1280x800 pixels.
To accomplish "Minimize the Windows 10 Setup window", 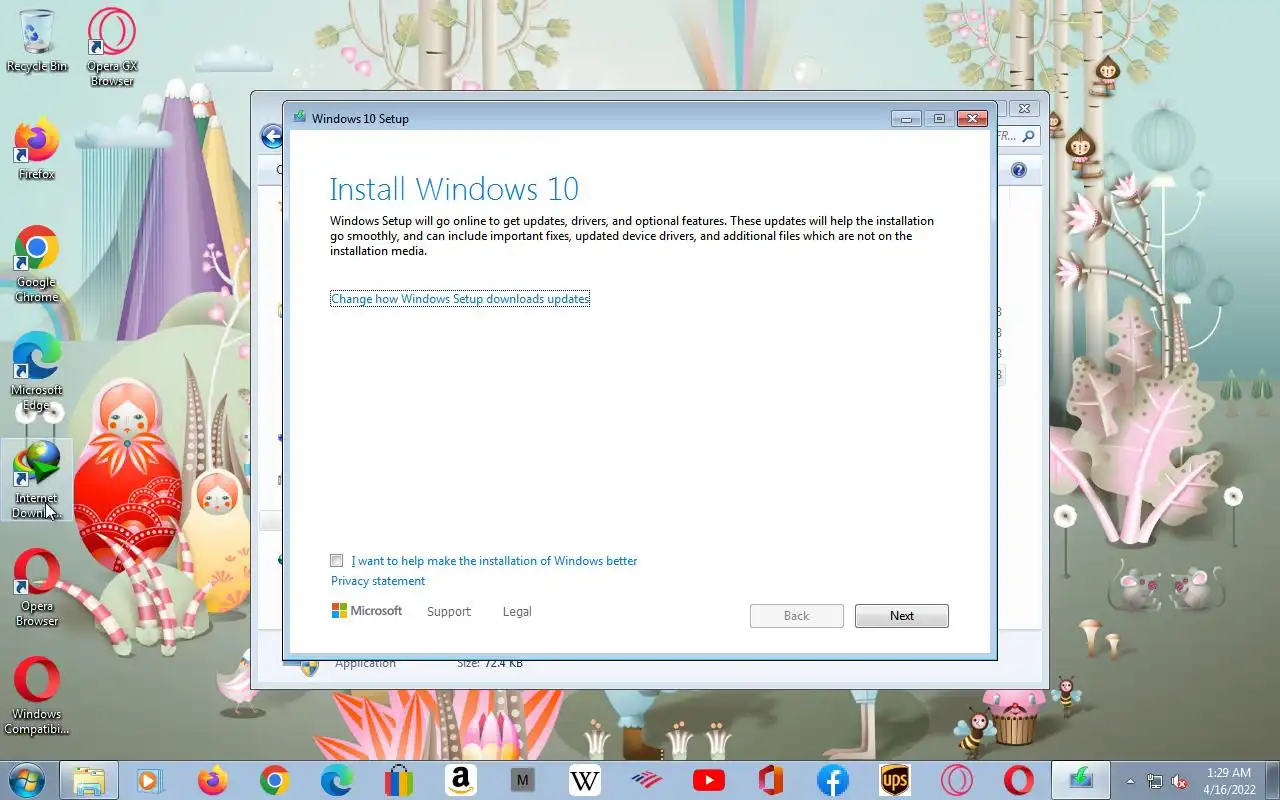I will point(906,119).
